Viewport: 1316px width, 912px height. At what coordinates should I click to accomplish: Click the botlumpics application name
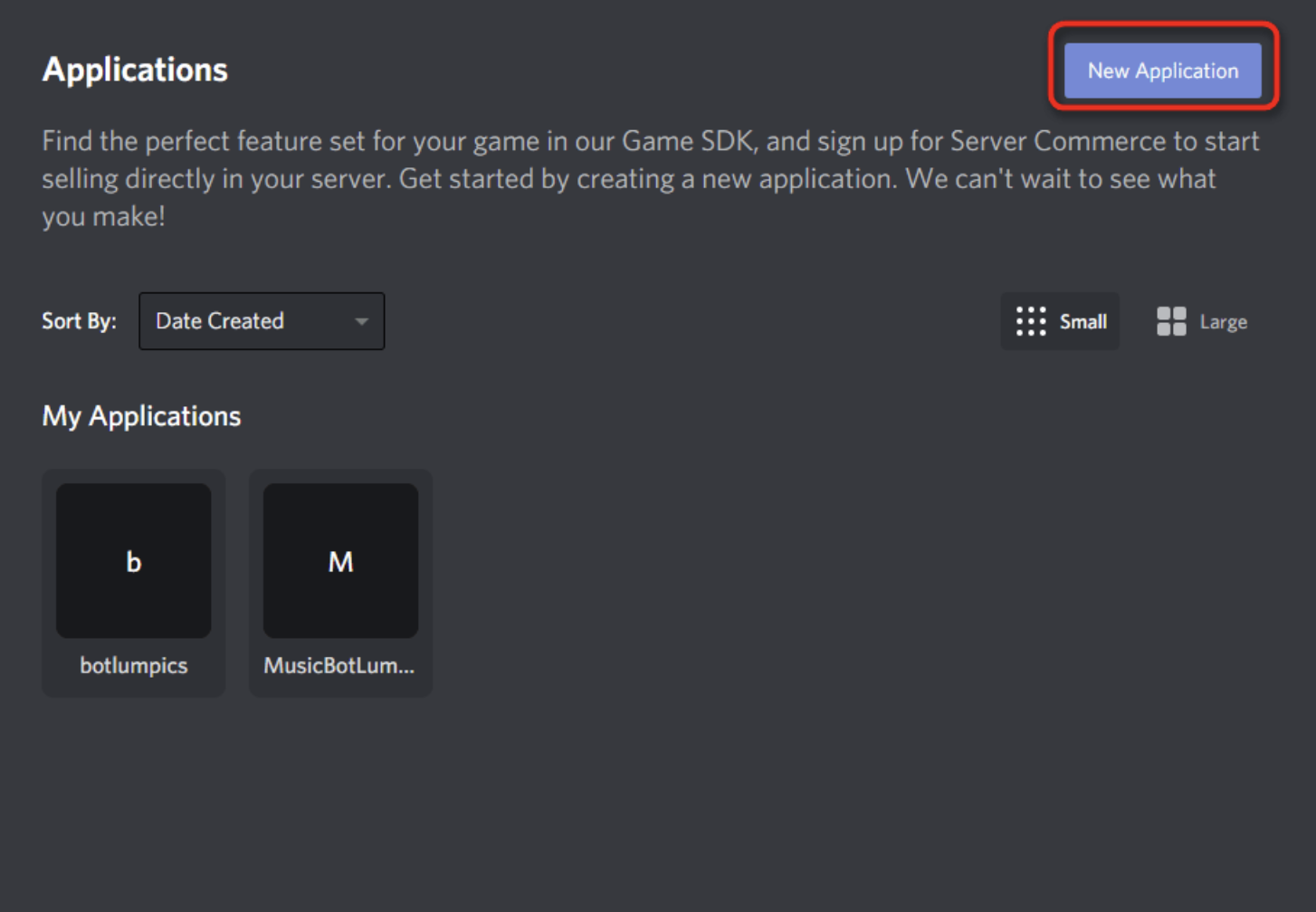(x=134, y=666)
